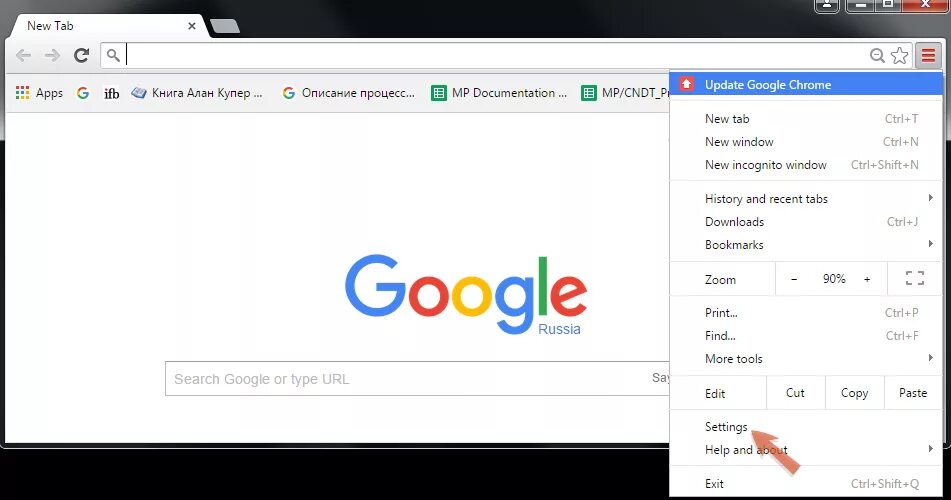
Task: Click the search icon in the omnibox
Action: 113,55
